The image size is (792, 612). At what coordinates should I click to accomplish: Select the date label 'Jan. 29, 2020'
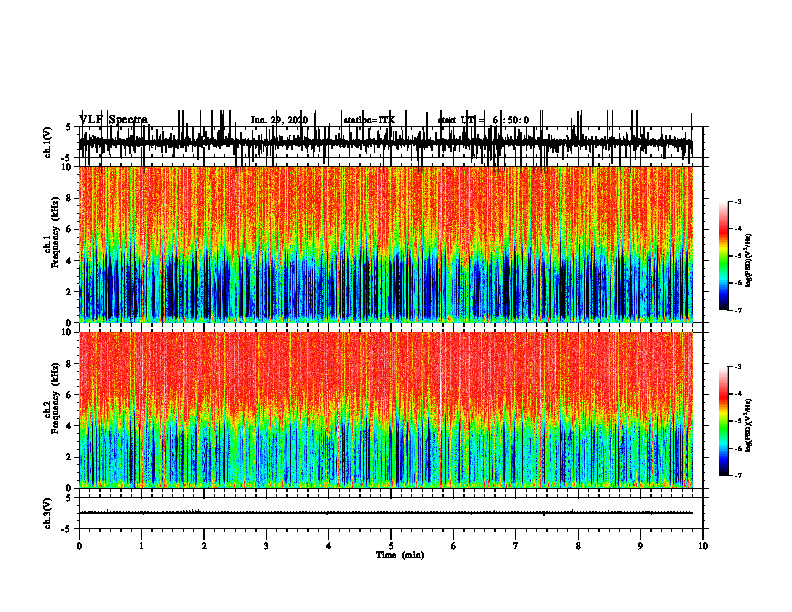(279, 120)
